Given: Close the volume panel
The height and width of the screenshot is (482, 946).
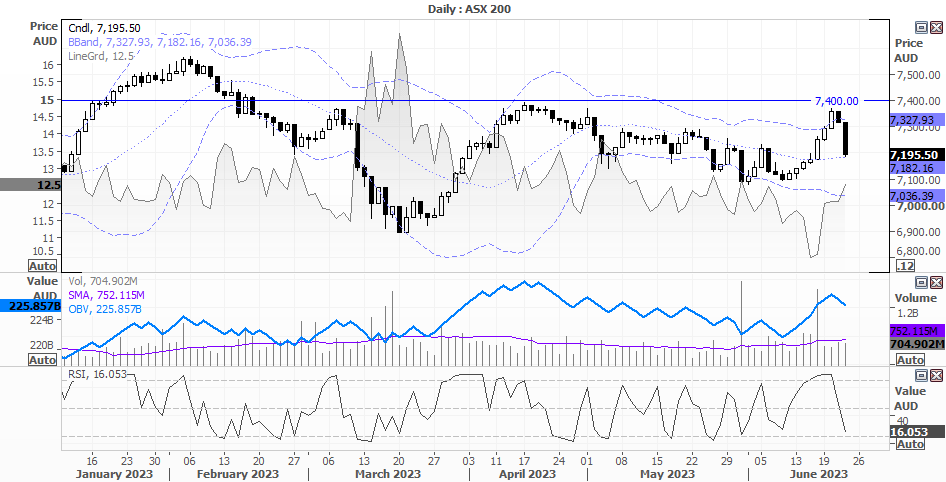Looking at the screenshot, I should coord(936,282).
